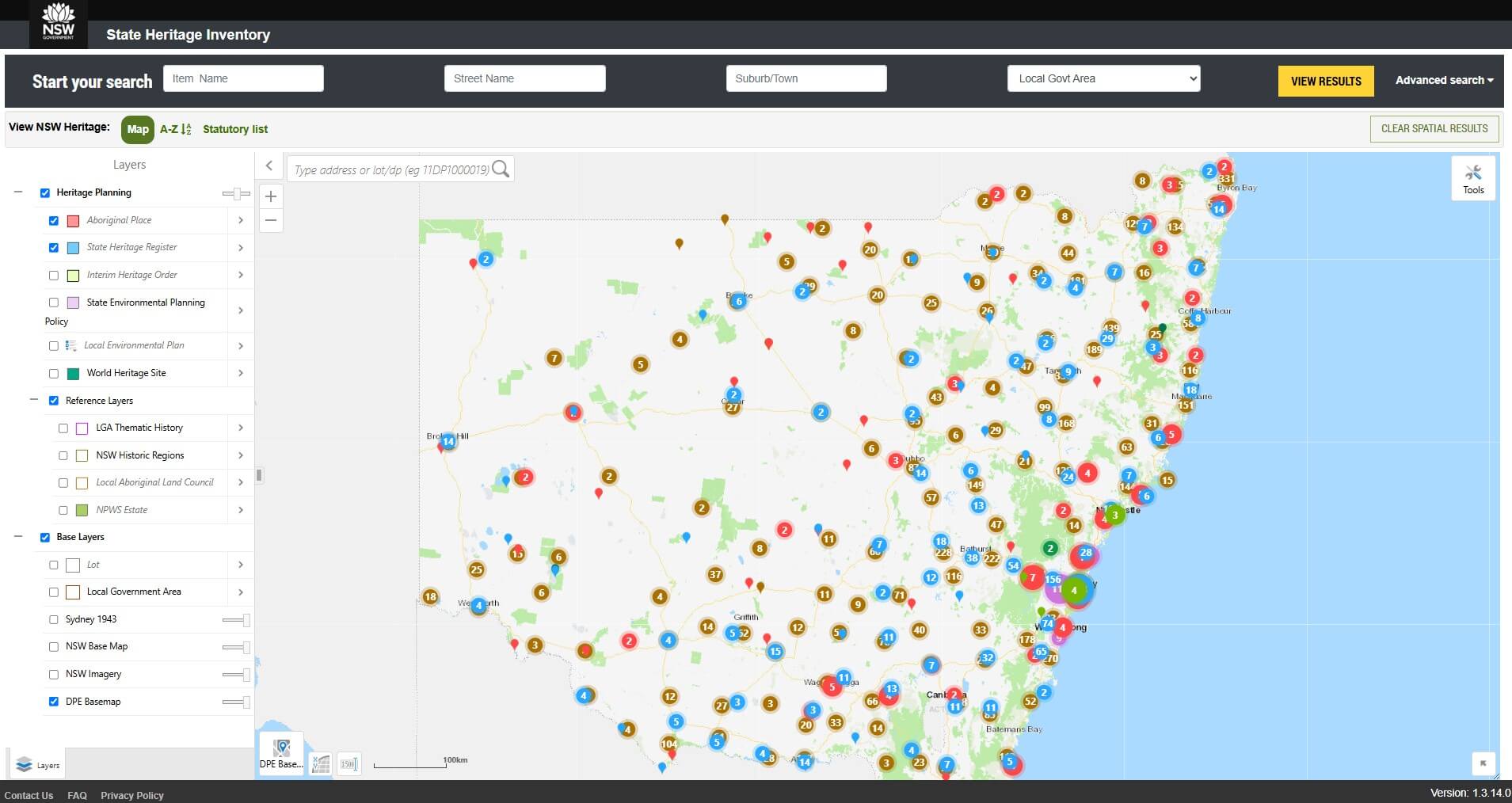Enable the World Heritage Site layer
1512x803 pixels.
point(54,373)
